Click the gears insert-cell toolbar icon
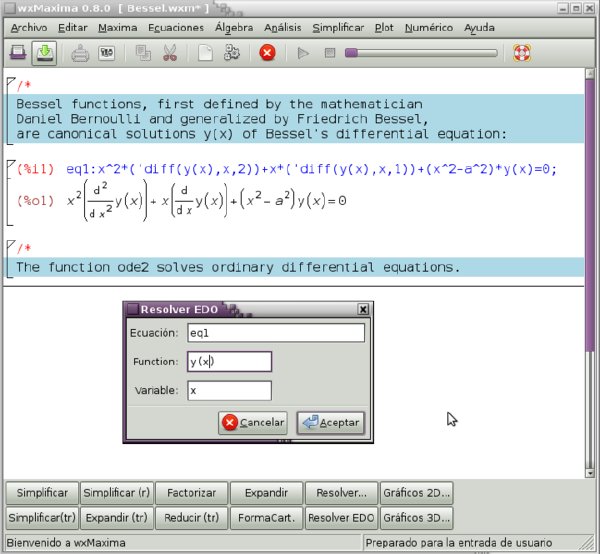 [x=232, y=53]
